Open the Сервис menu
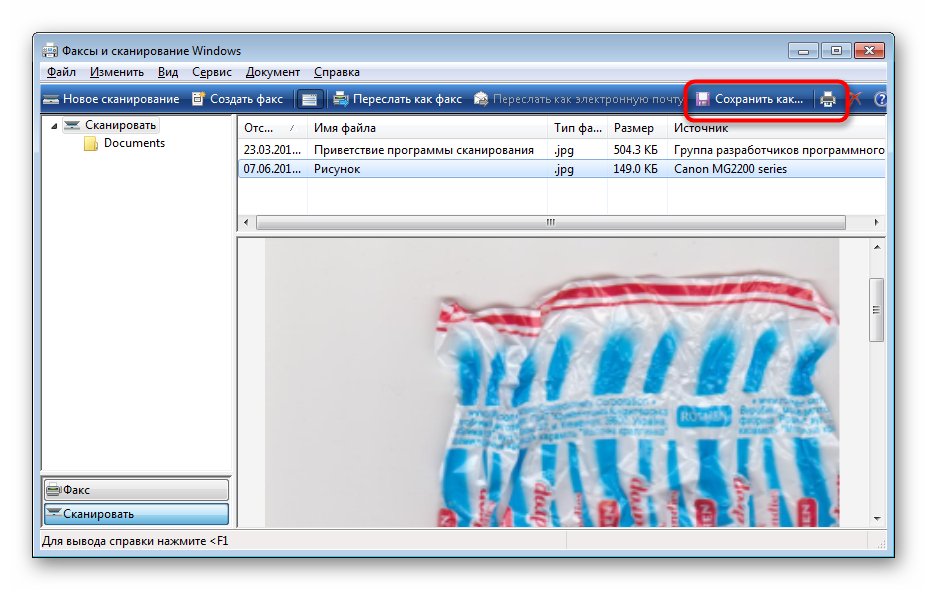This screenshot has height=590, width=927. tap(212, 72)
